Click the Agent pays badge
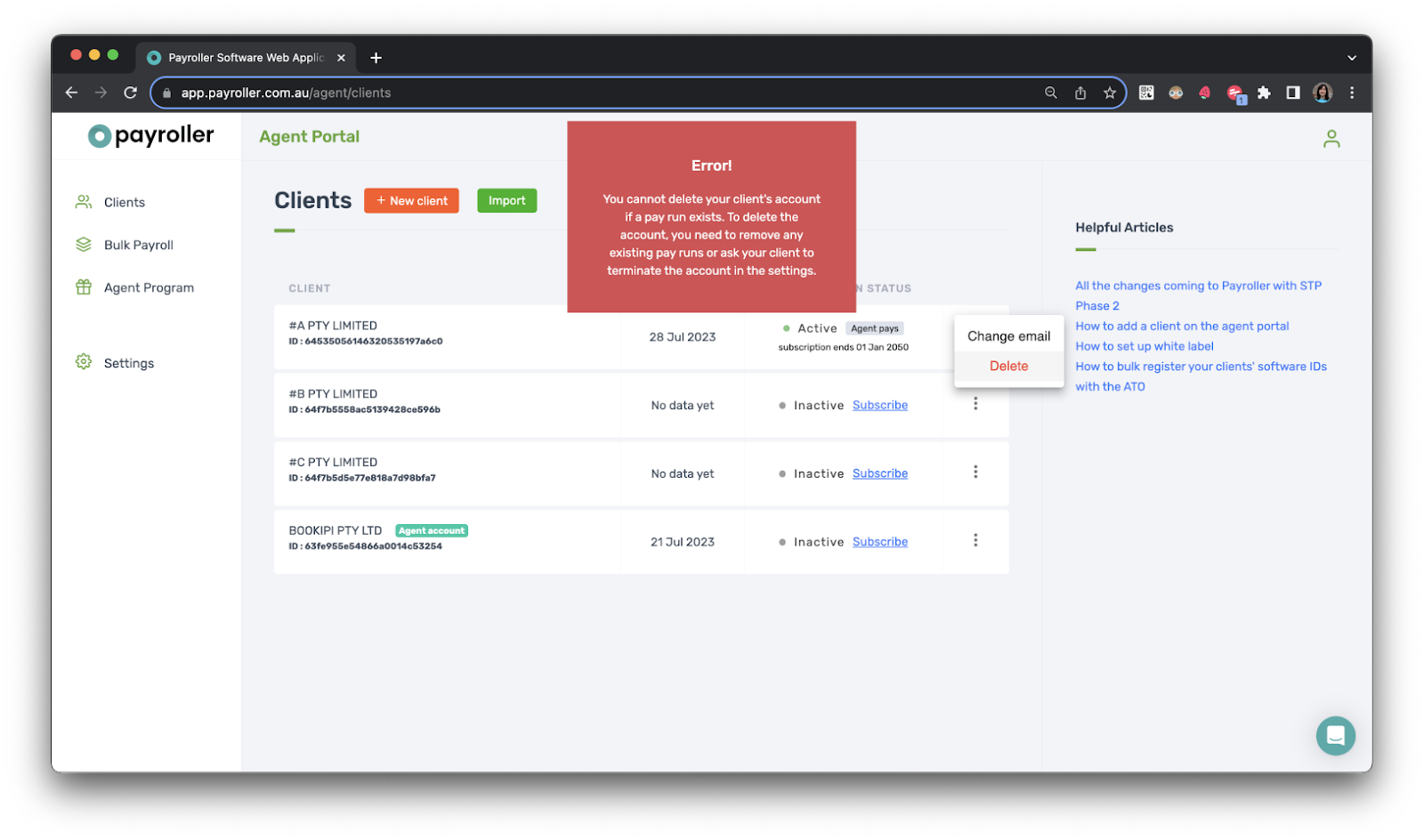Viewport: 1424px width, 840px height. click(875, 329)
